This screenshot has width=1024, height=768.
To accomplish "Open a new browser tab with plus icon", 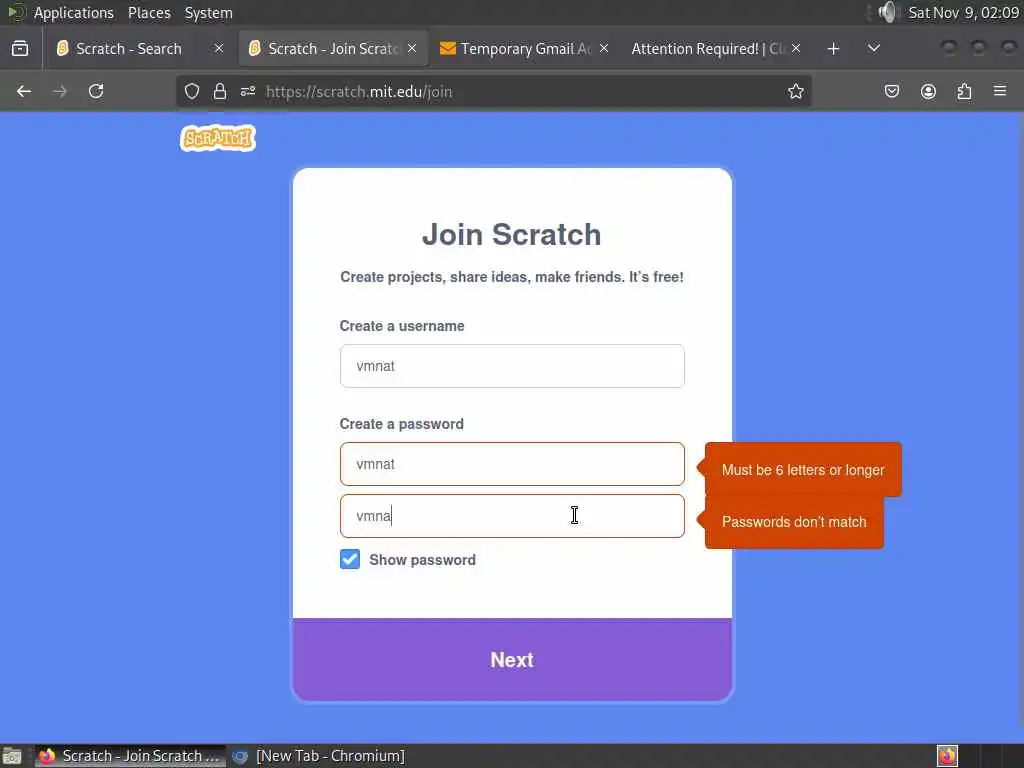I will [x=833, y=48].
